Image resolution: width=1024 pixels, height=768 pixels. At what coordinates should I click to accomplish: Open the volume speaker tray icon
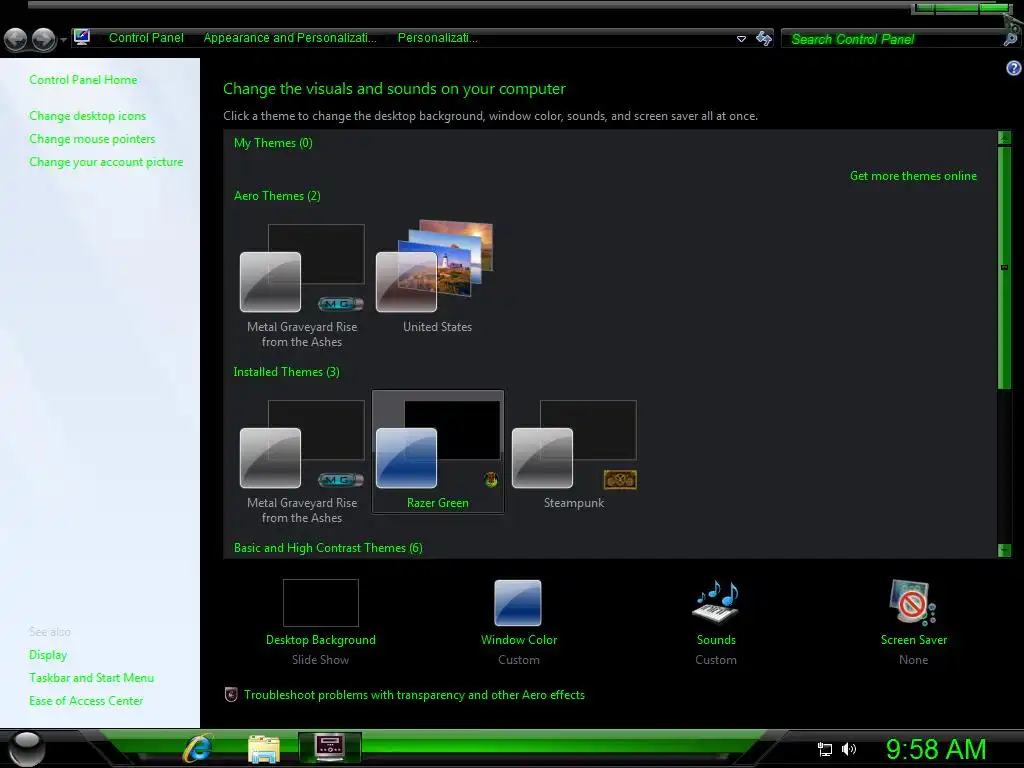(x=848, y=749)
